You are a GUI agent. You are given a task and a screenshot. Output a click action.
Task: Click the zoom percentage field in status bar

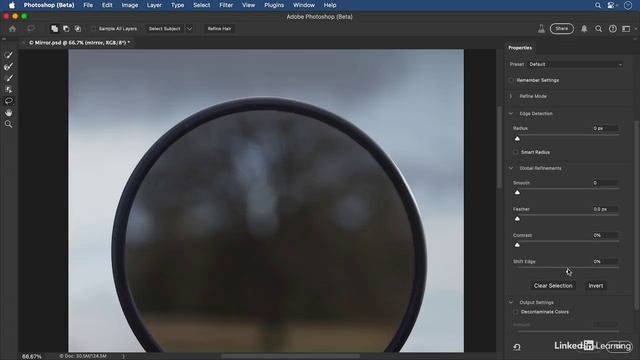(x=32, y=356)
